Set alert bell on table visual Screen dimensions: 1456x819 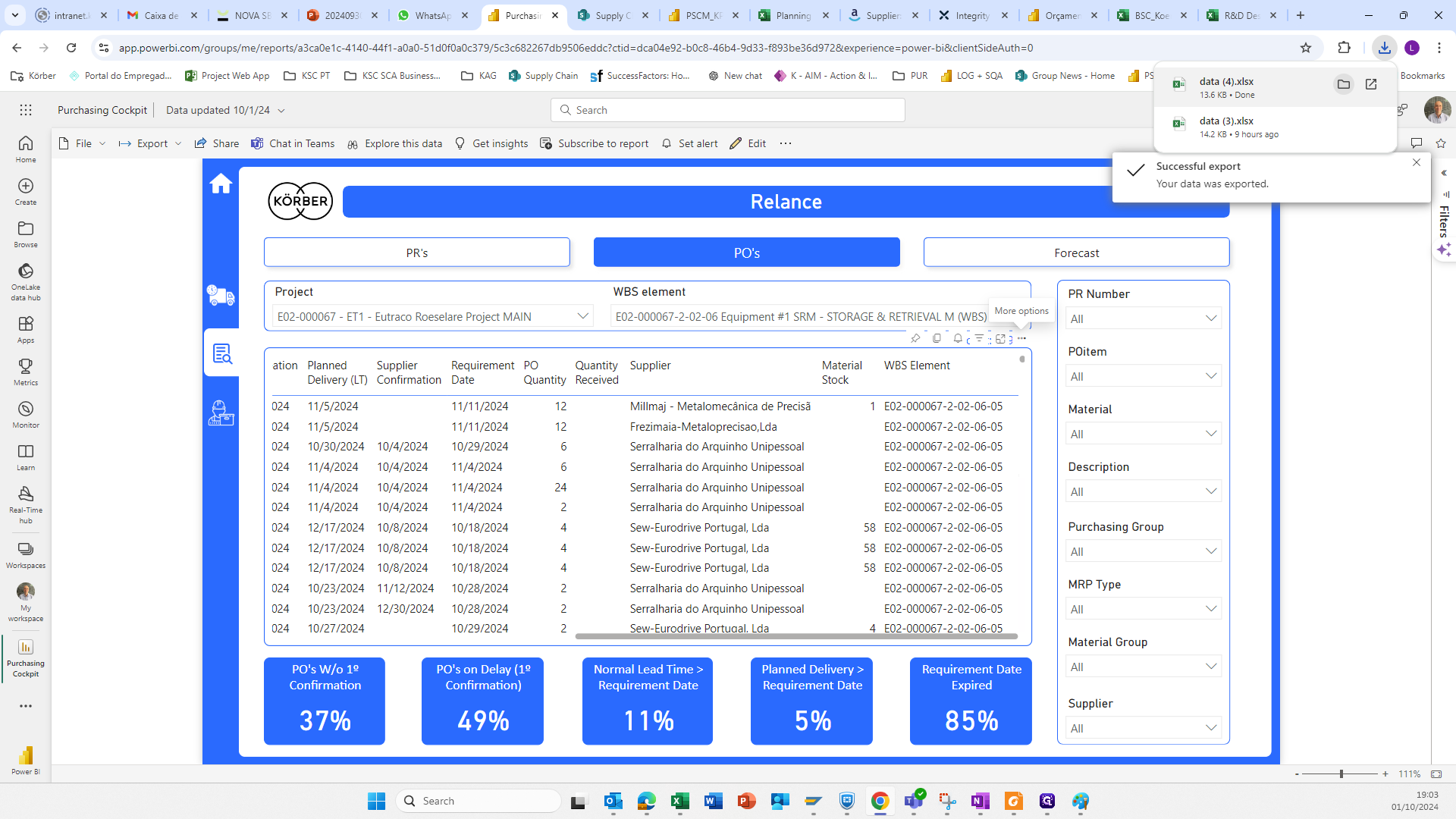[958, 338]
